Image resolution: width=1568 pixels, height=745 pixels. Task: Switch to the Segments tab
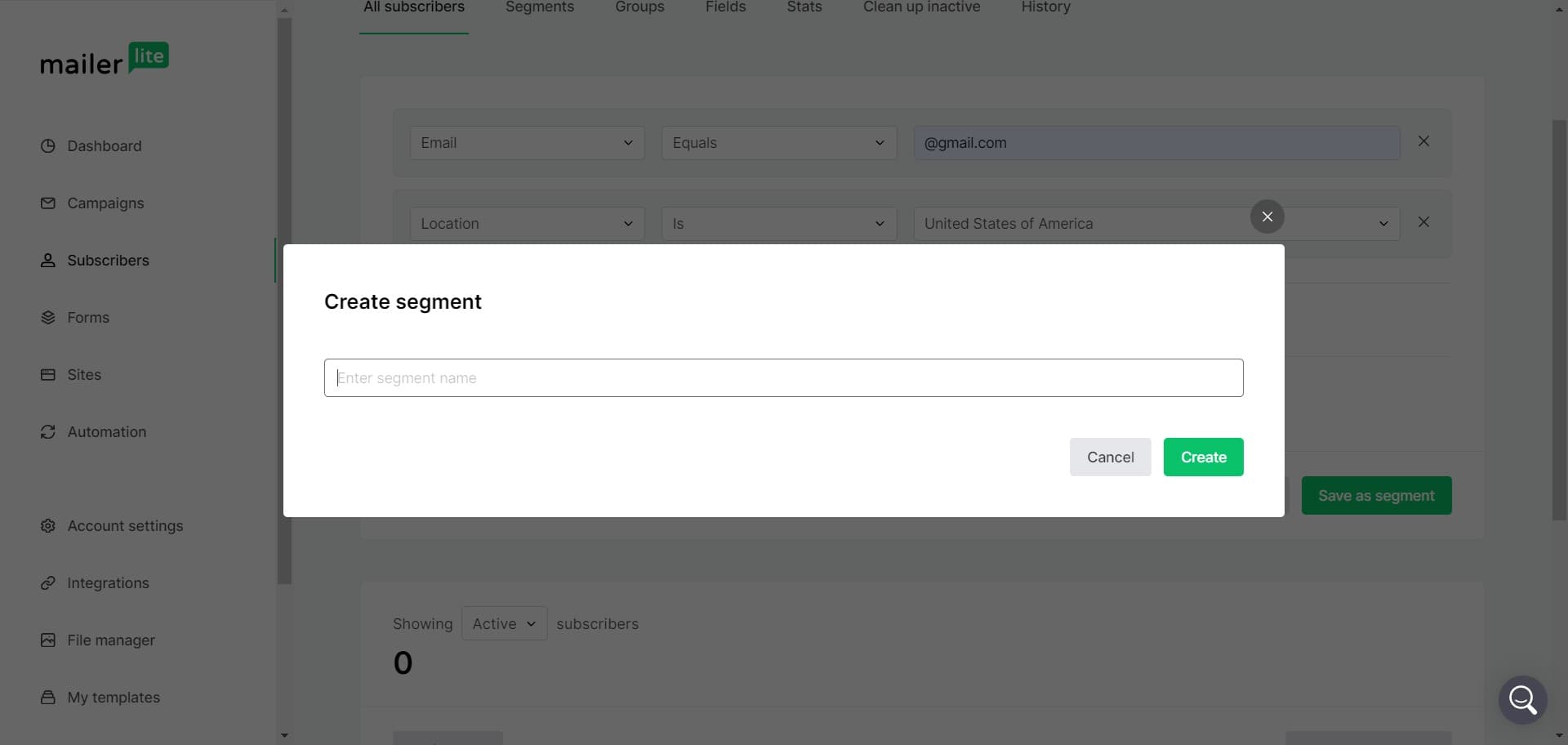click(539, 7)
